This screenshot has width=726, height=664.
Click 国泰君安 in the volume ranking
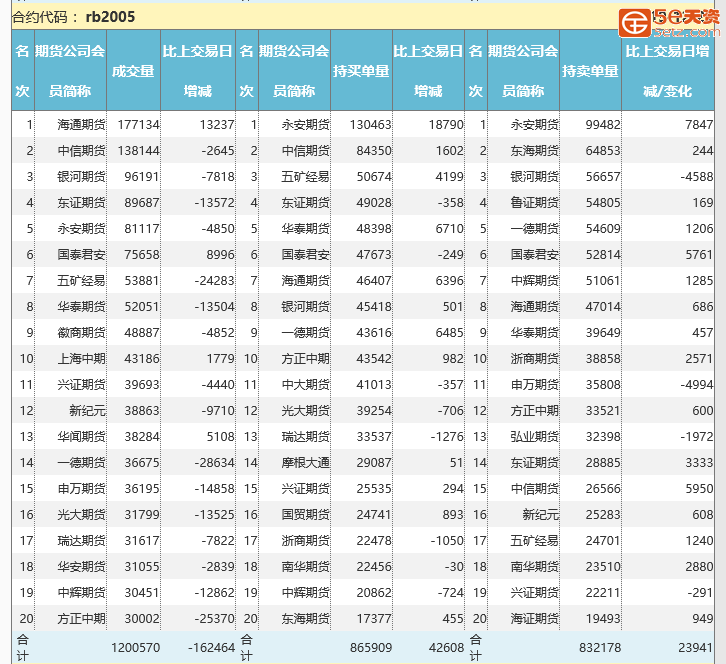(81, 254)
